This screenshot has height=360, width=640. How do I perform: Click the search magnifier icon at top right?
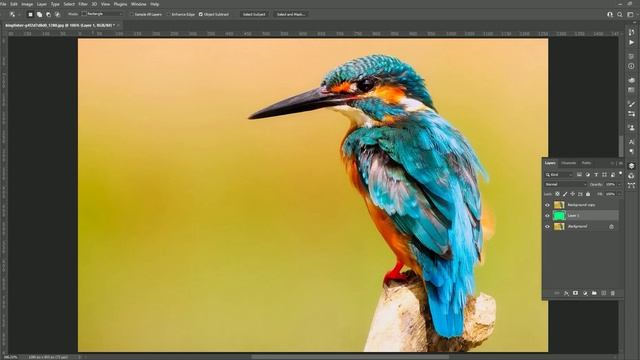pos(620,14)
